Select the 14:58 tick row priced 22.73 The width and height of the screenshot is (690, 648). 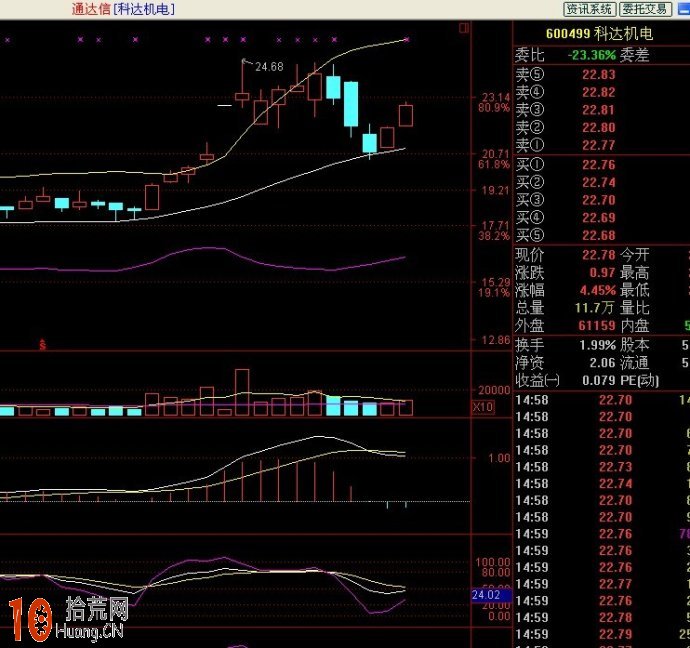point(602,467)
